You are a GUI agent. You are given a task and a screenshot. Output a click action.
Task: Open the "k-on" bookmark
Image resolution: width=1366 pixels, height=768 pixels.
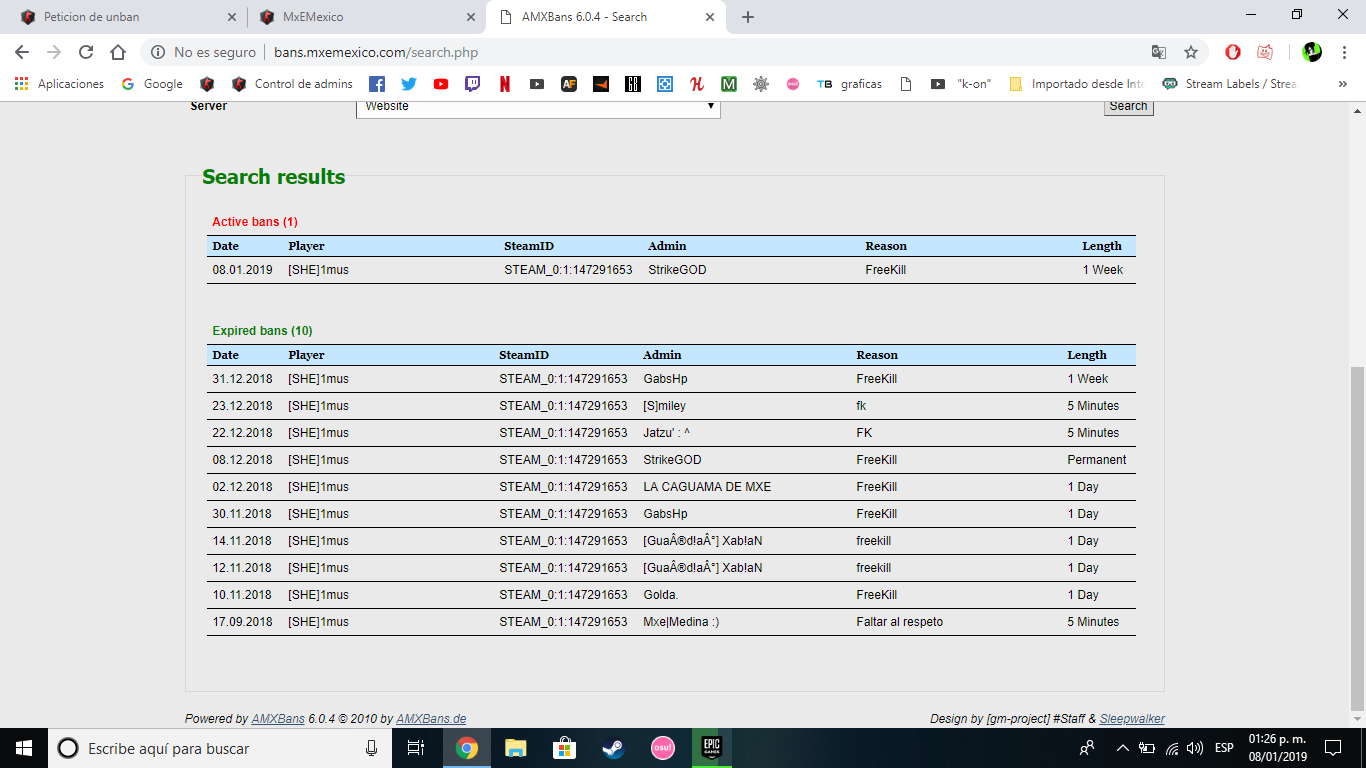point(960,84)
